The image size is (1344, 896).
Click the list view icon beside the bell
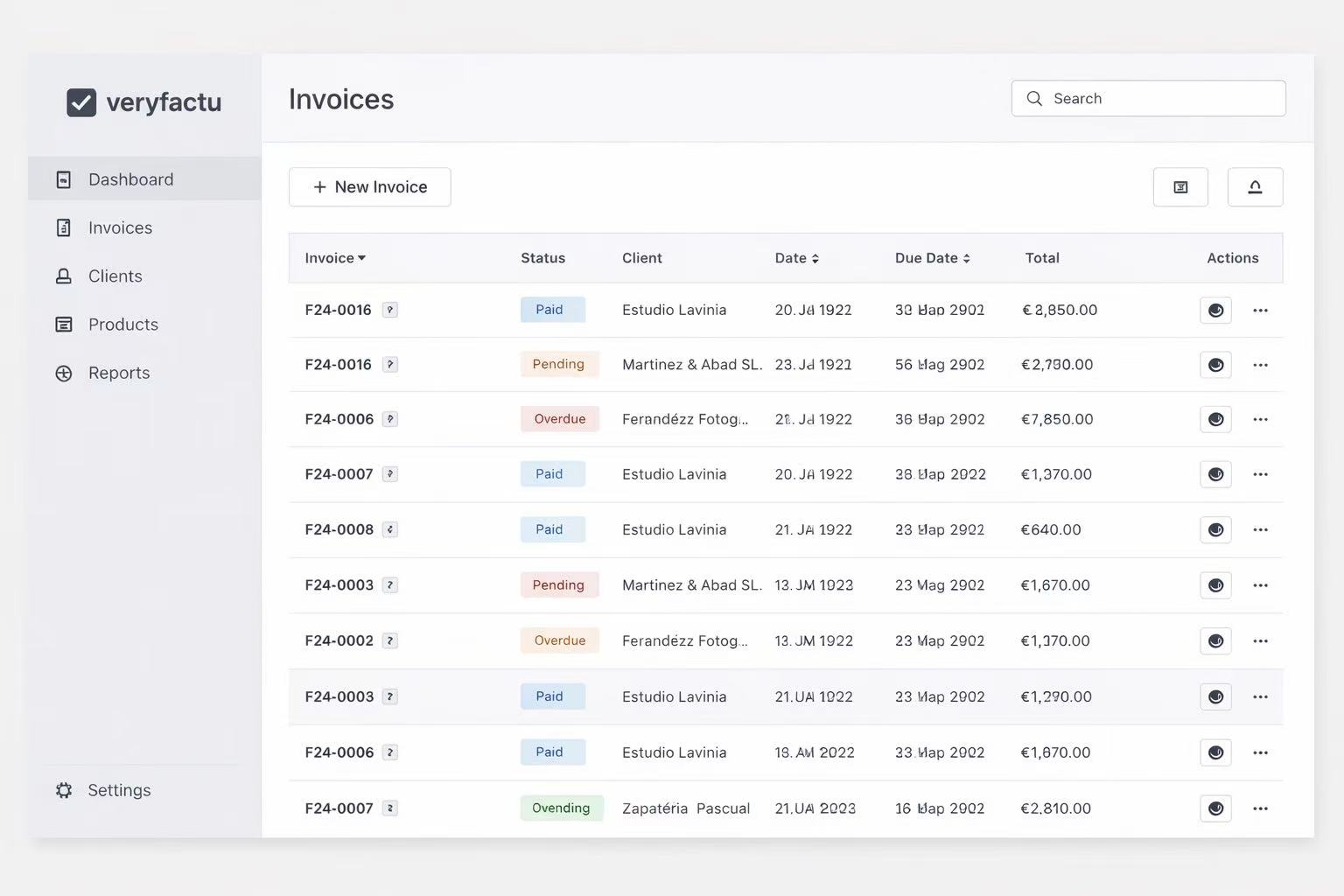coord(1180,187)
